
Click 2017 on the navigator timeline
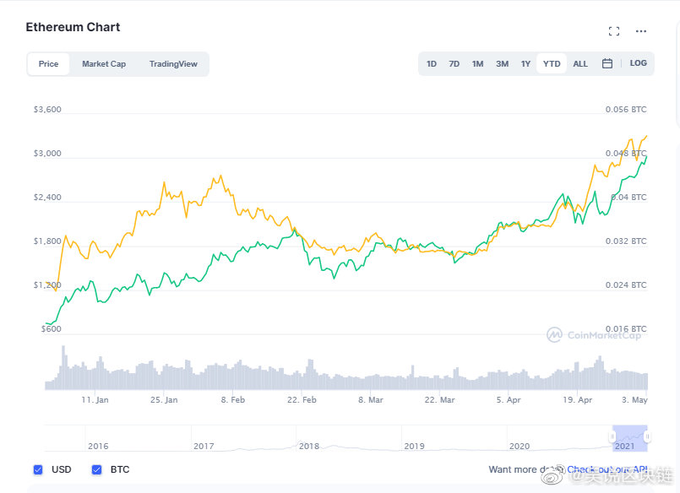(203, 446)
